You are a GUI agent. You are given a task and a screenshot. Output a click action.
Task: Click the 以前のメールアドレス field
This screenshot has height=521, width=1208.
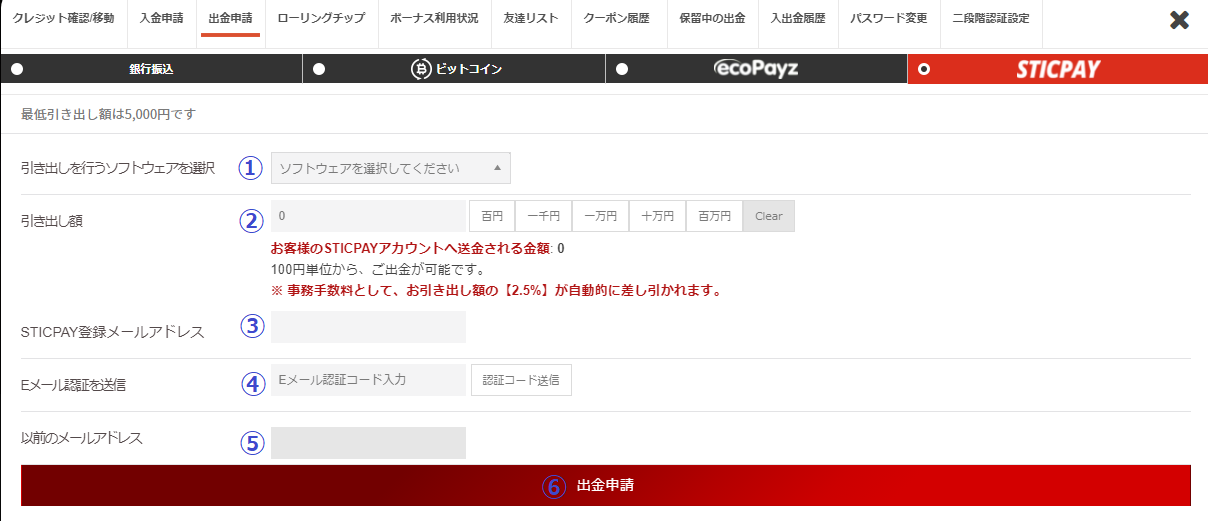coord(368,443)
